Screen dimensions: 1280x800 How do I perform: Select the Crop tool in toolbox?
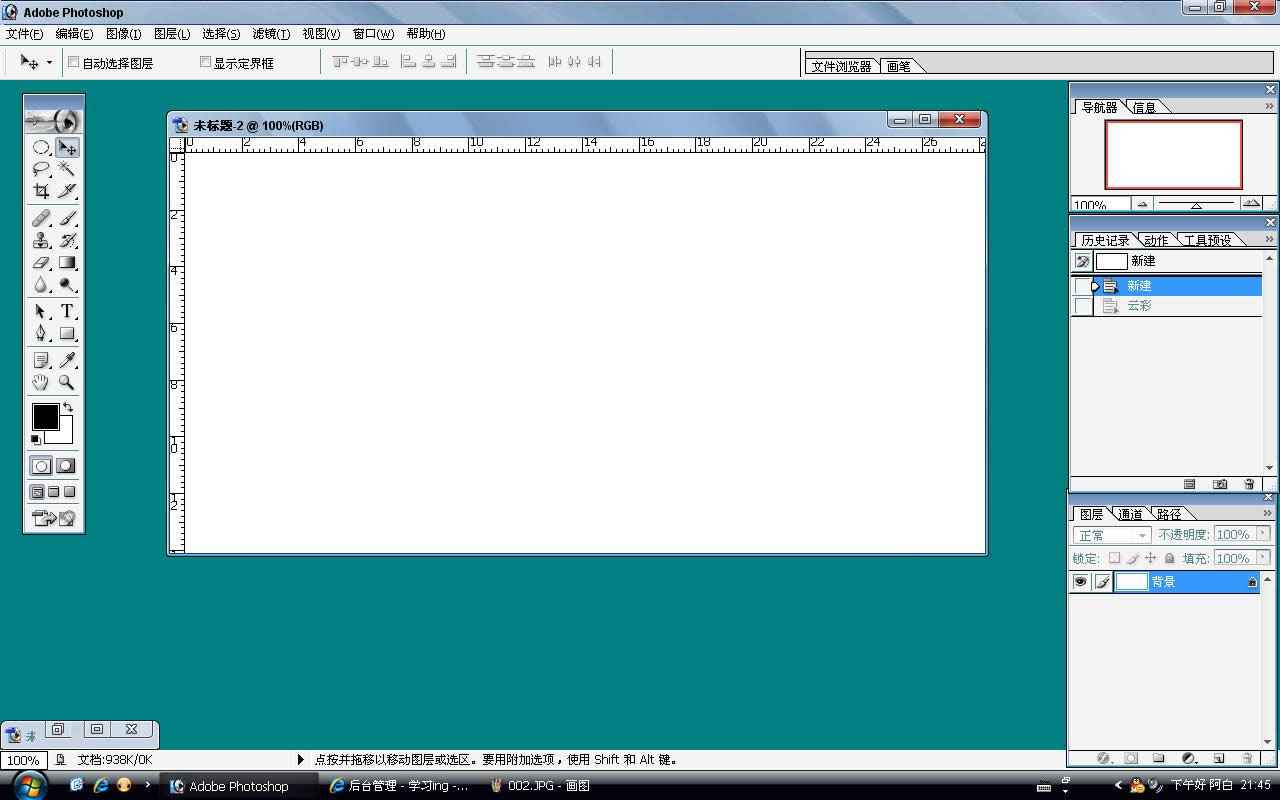[41, 191]
